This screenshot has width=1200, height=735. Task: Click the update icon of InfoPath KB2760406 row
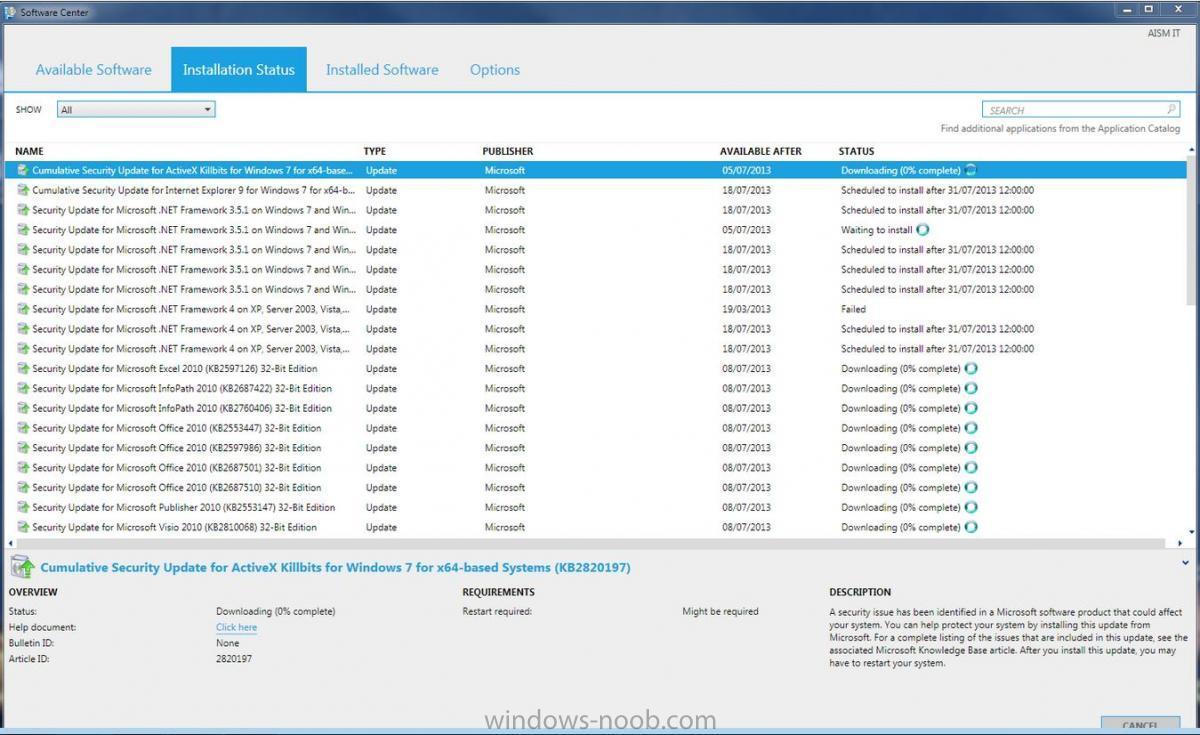[23, 408]
